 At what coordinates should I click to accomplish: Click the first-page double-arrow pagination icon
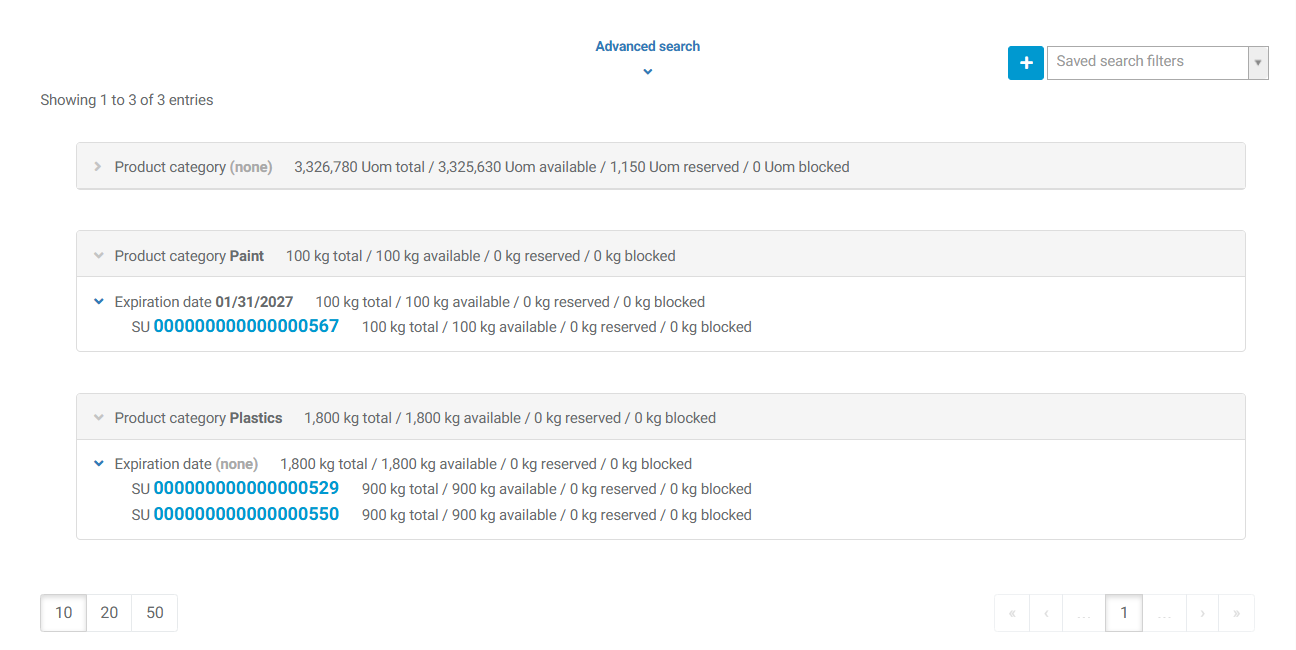coord(1011,612)
